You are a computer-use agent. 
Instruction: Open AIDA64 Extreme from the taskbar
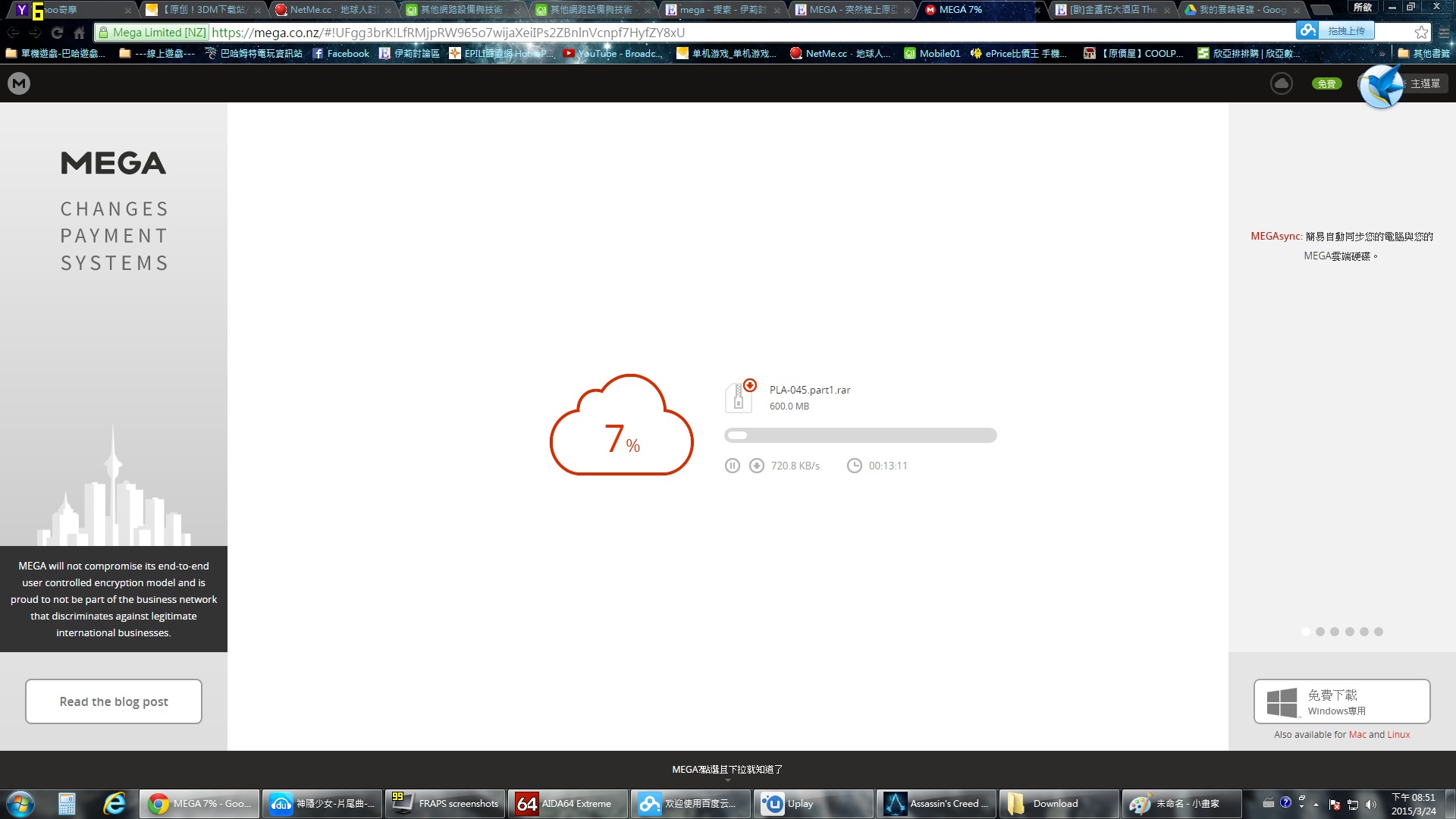coord(568,804)
